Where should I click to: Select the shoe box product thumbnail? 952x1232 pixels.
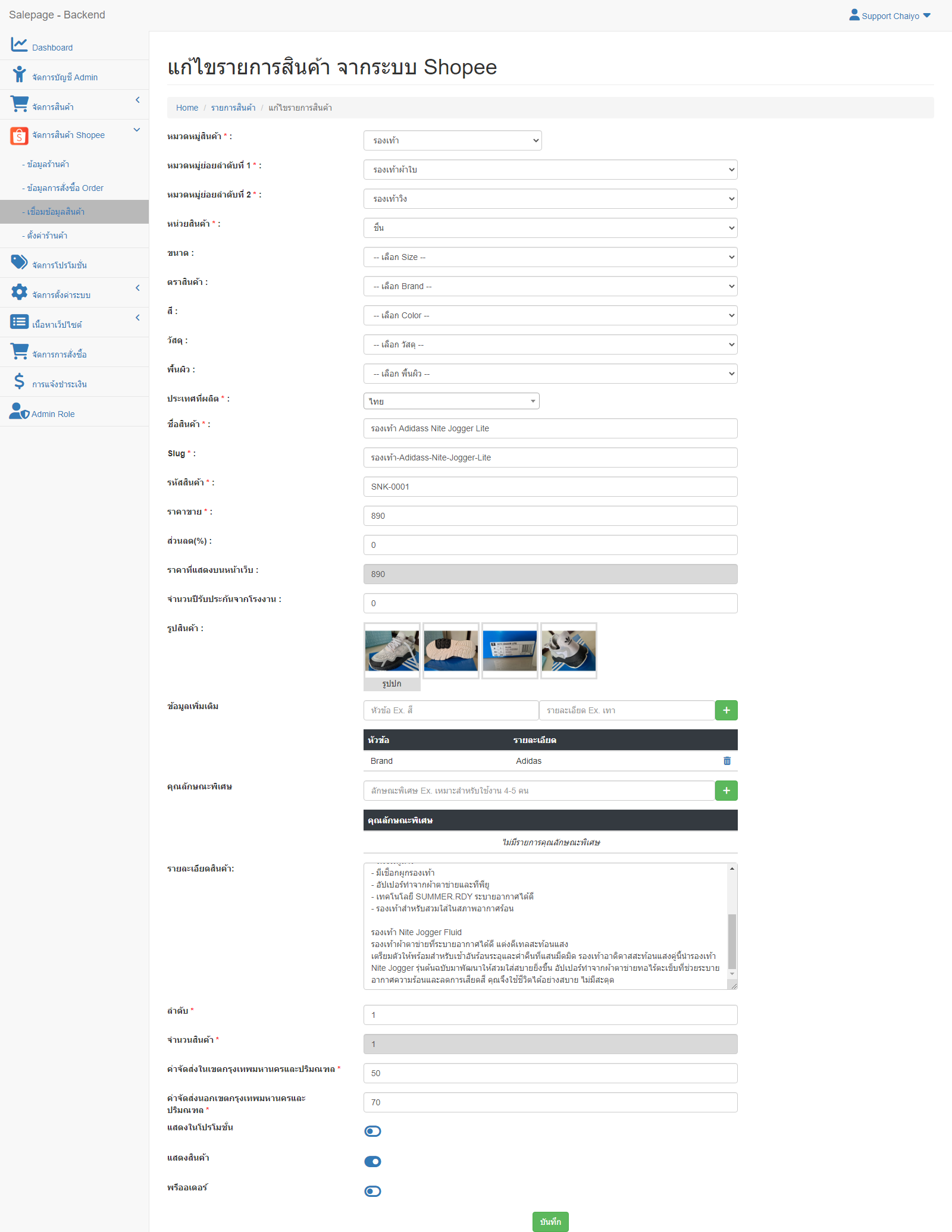510,651
